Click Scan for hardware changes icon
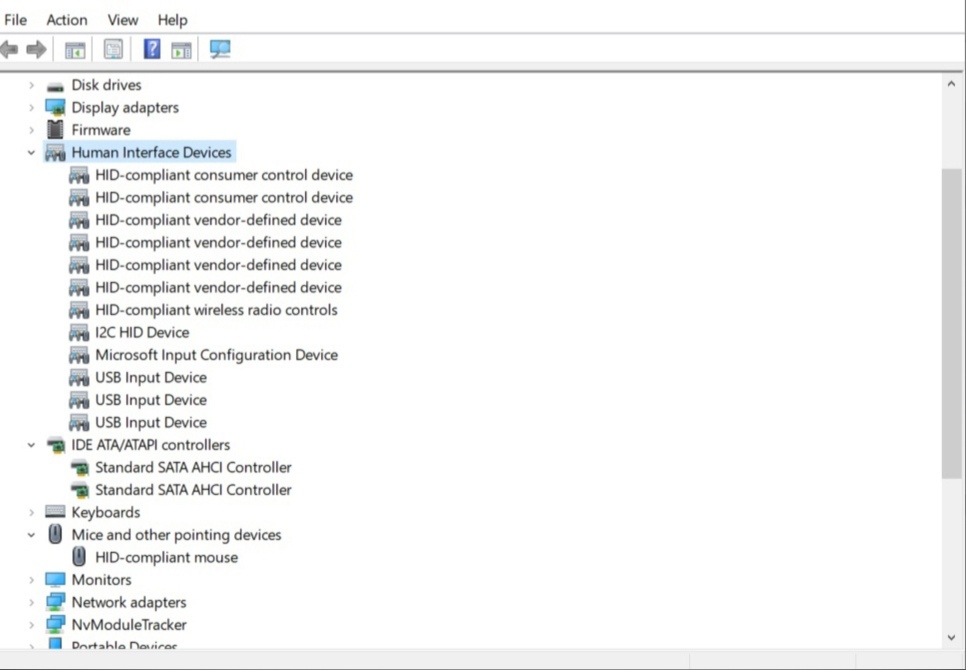Image resolution: width=966 pixels, height=670 pixels. (x=220, y=50)
